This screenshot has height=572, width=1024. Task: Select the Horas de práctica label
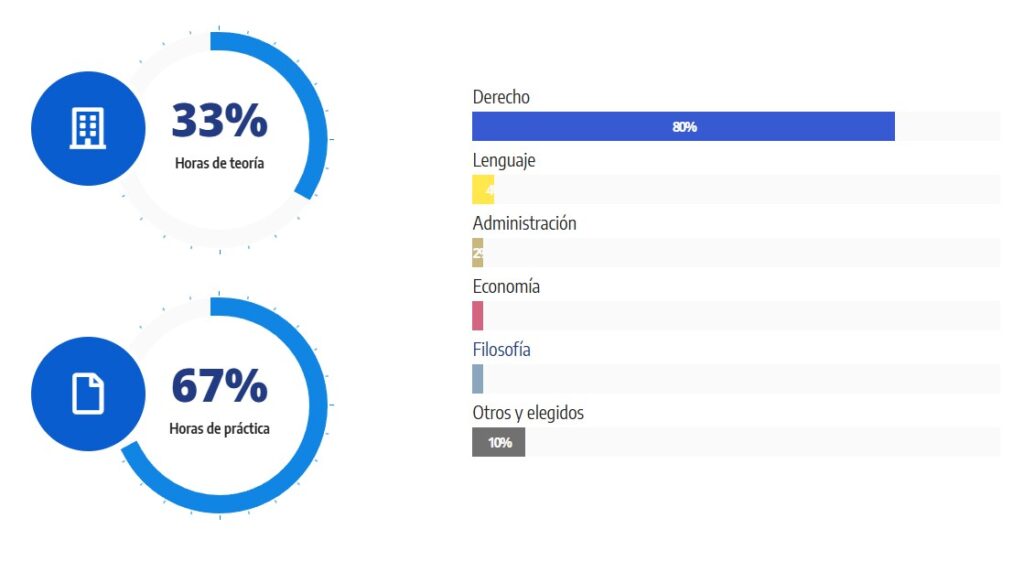(x=219, y=429)
